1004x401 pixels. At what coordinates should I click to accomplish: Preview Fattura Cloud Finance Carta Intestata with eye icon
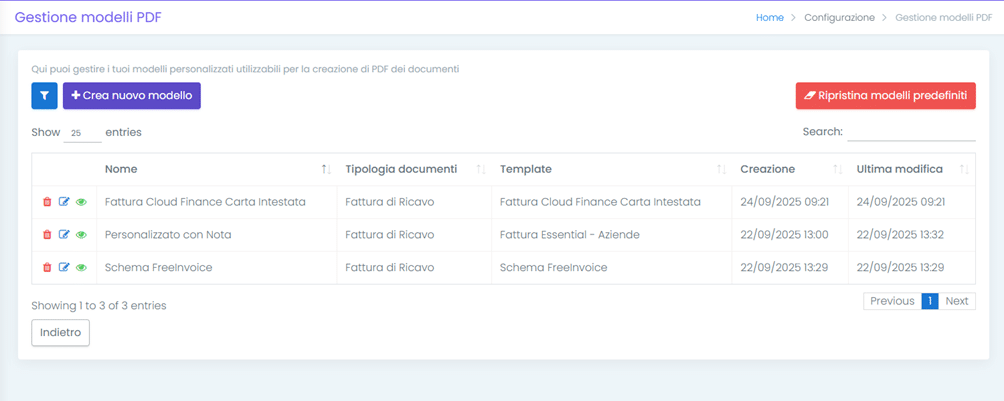point(81,202)
